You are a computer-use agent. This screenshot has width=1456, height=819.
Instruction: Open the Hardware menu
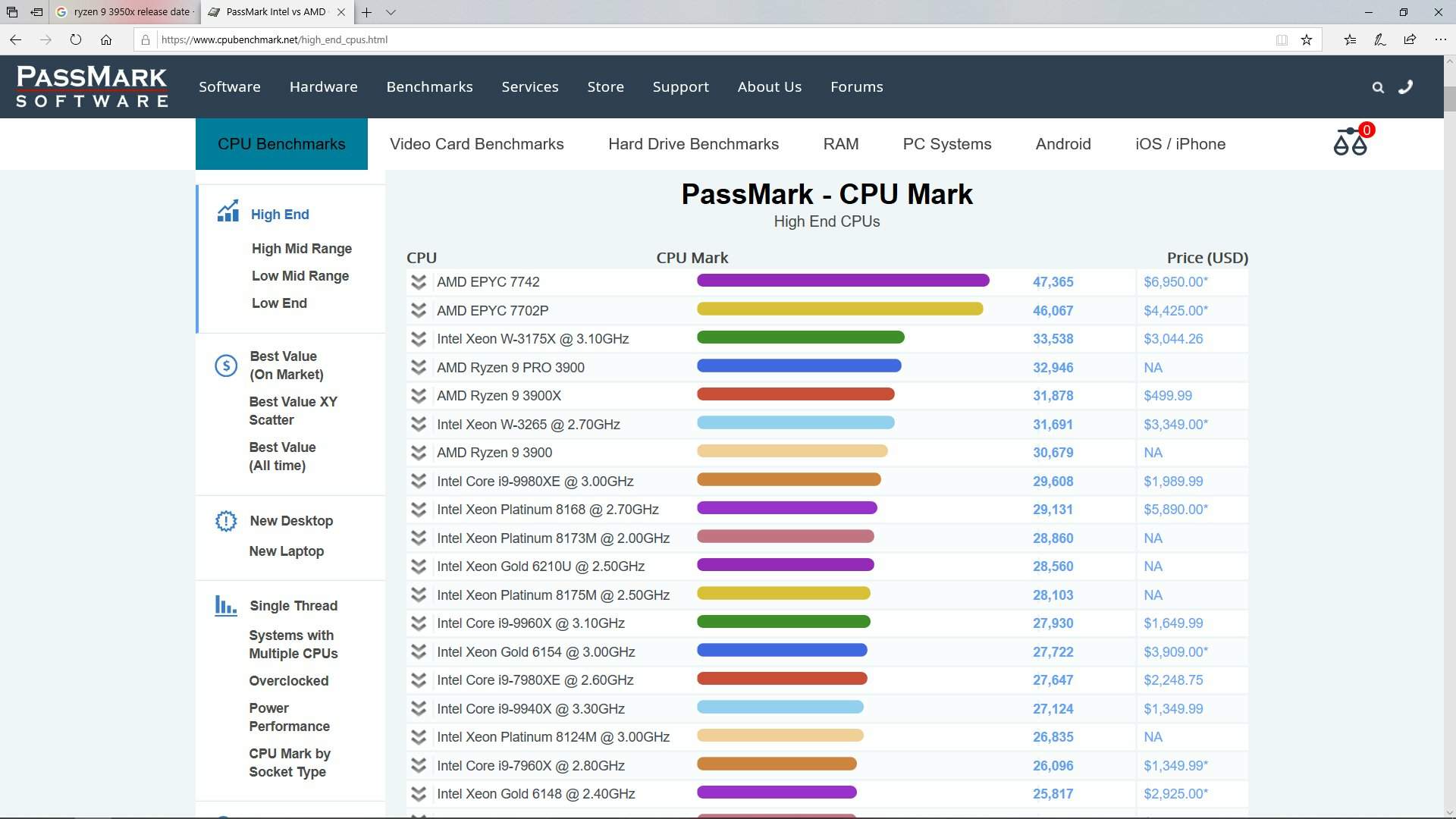point(324,87)
